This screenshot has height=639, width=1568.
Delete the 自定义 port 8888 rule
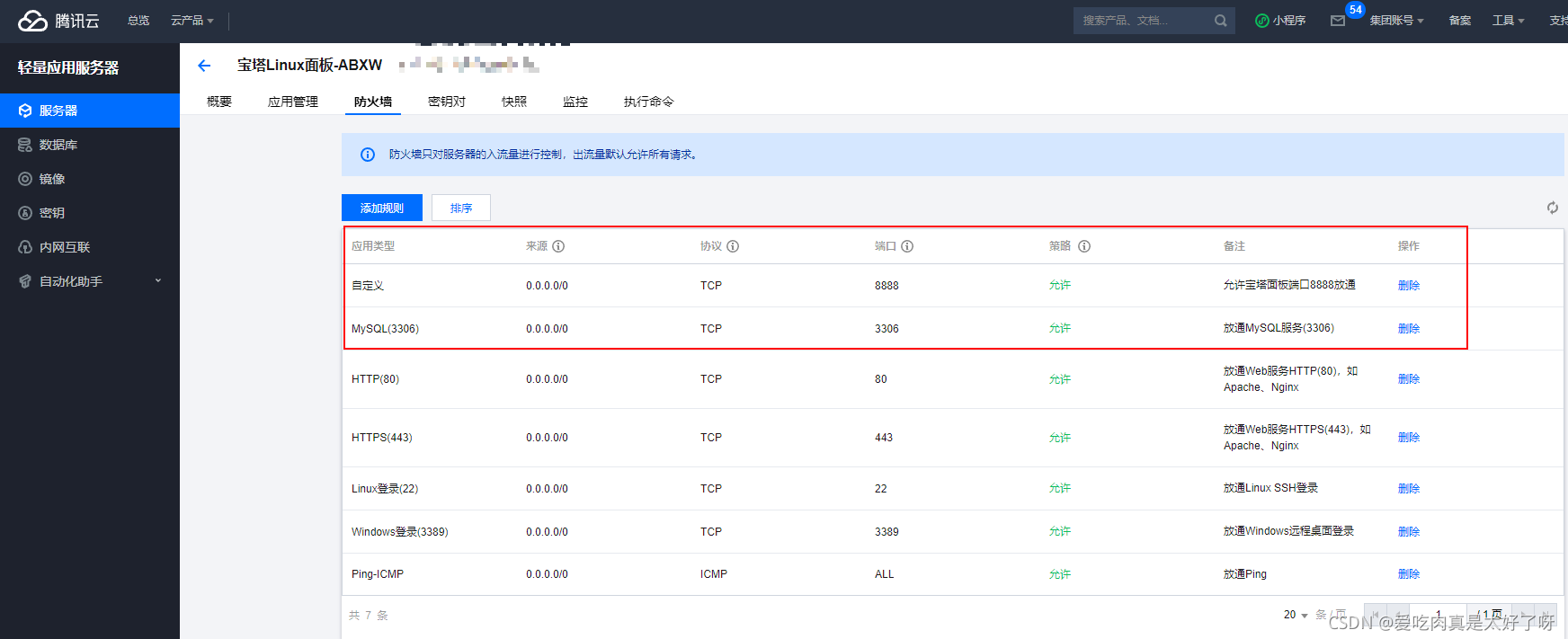click(x=1409, y=286)
